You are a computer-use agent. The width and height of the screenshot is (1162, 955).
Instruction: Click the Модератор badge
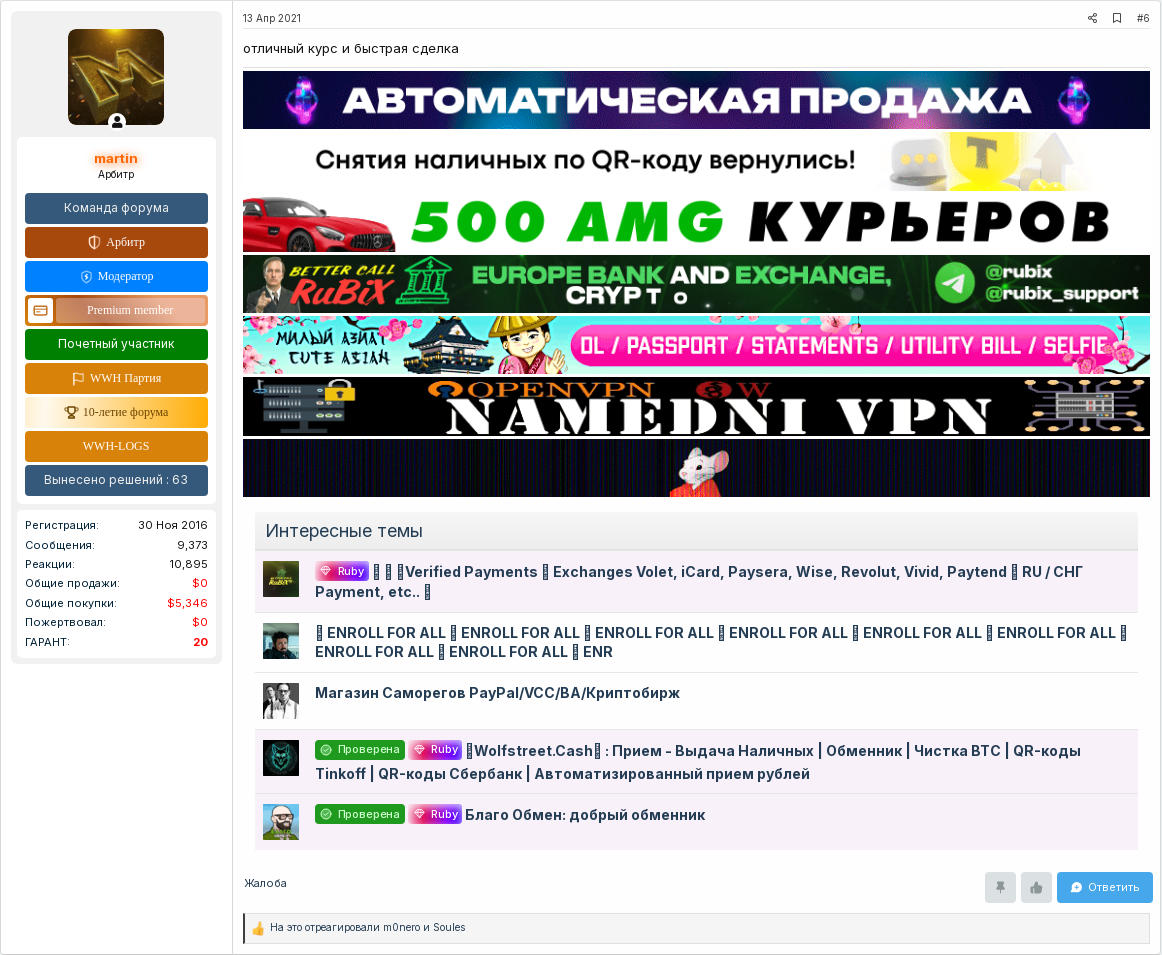(x=116, y=276)
